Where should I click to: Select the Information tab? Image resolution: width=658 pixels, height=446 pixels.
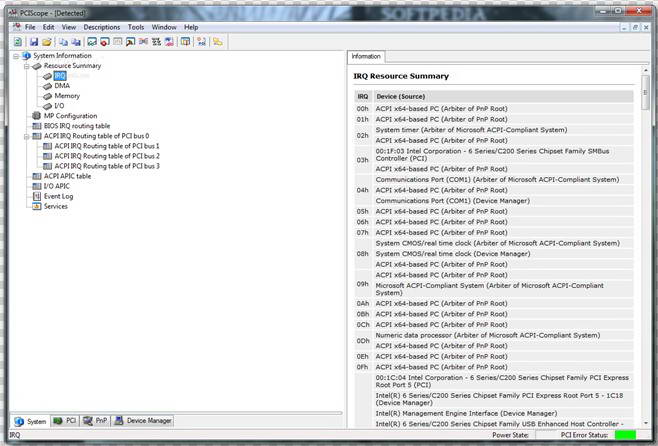pos(366,56)
